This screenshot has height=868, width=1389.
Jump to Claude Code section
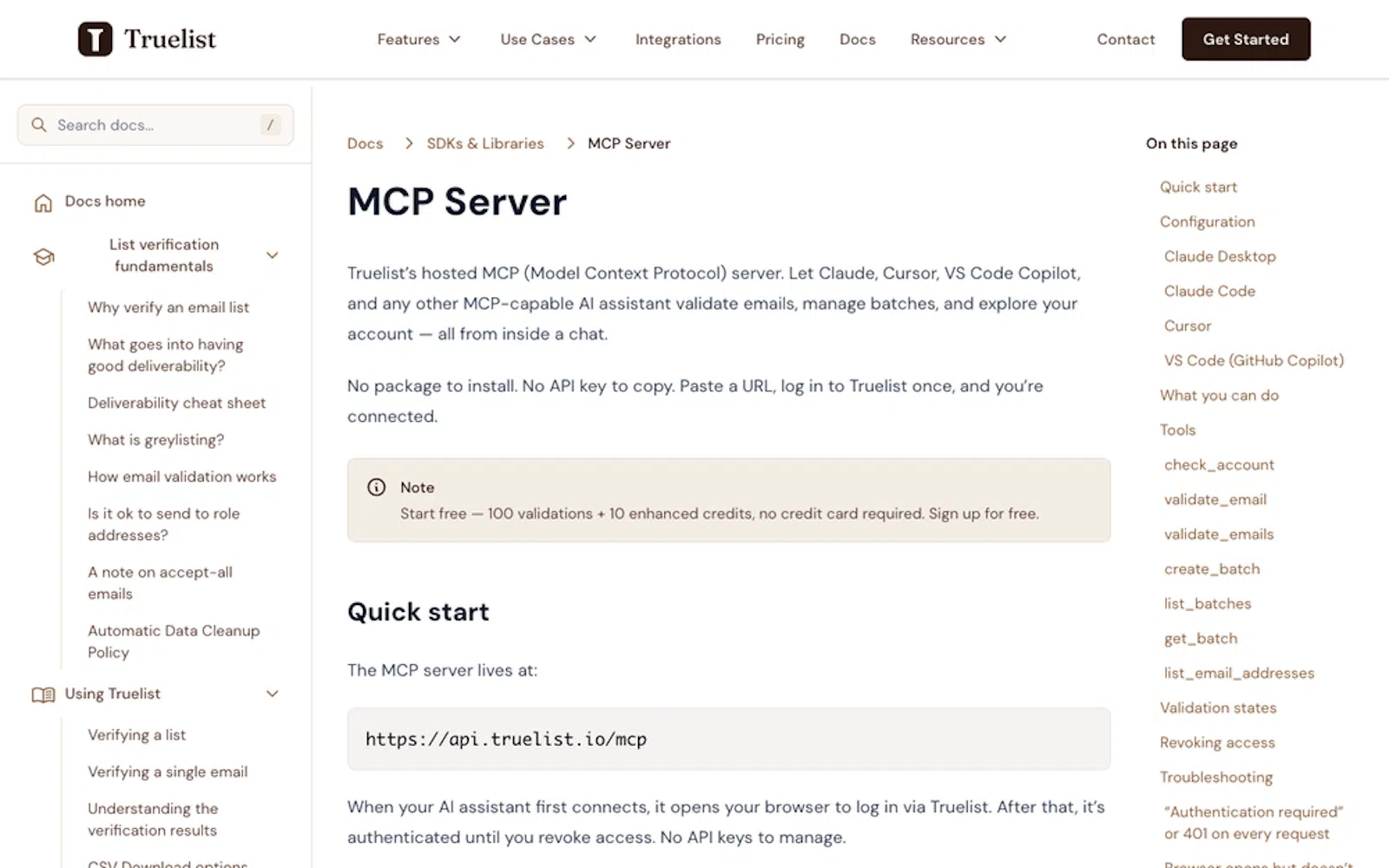point(1209,291)
